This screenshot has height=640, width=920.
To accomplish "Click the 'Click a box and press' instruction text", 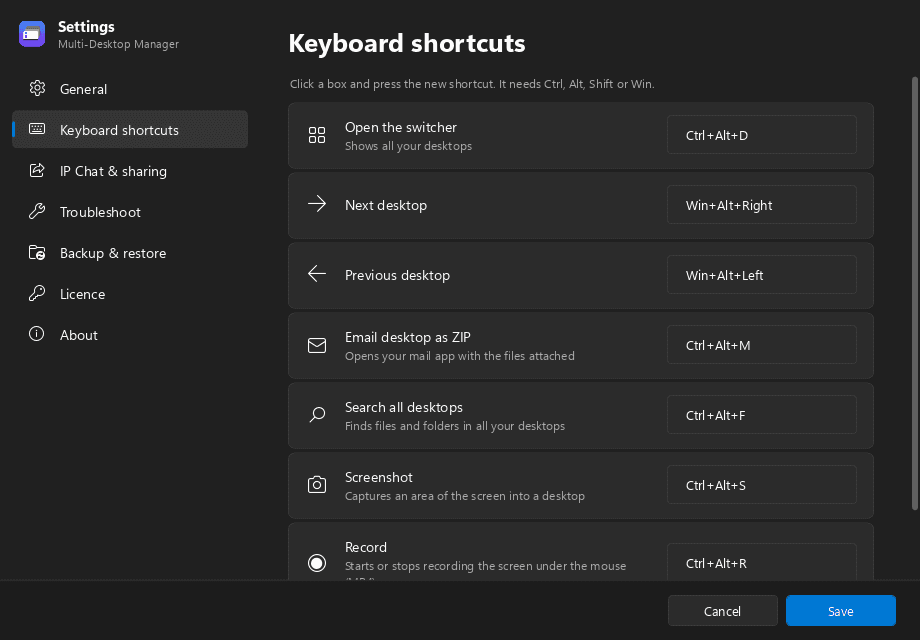I will point(472,84).
